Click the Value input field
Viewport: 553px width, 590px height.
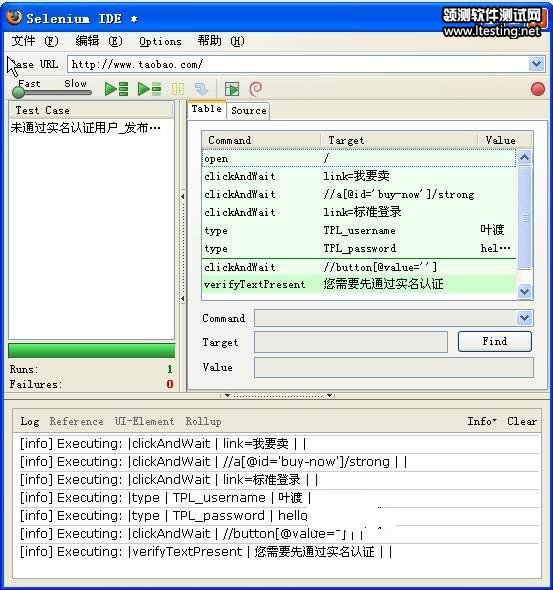393,367
